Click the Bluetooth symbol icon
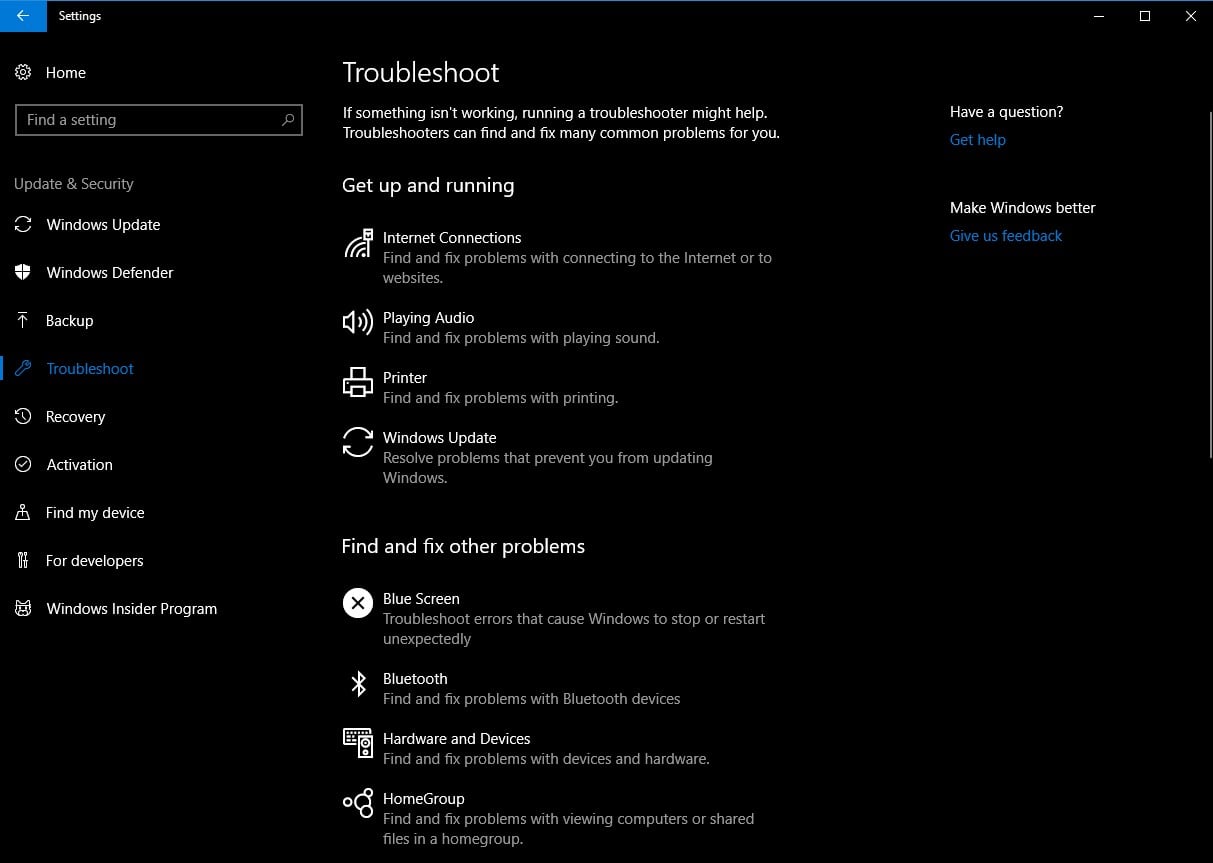This screenshot has width=1213, height=863. click(357, 683)
